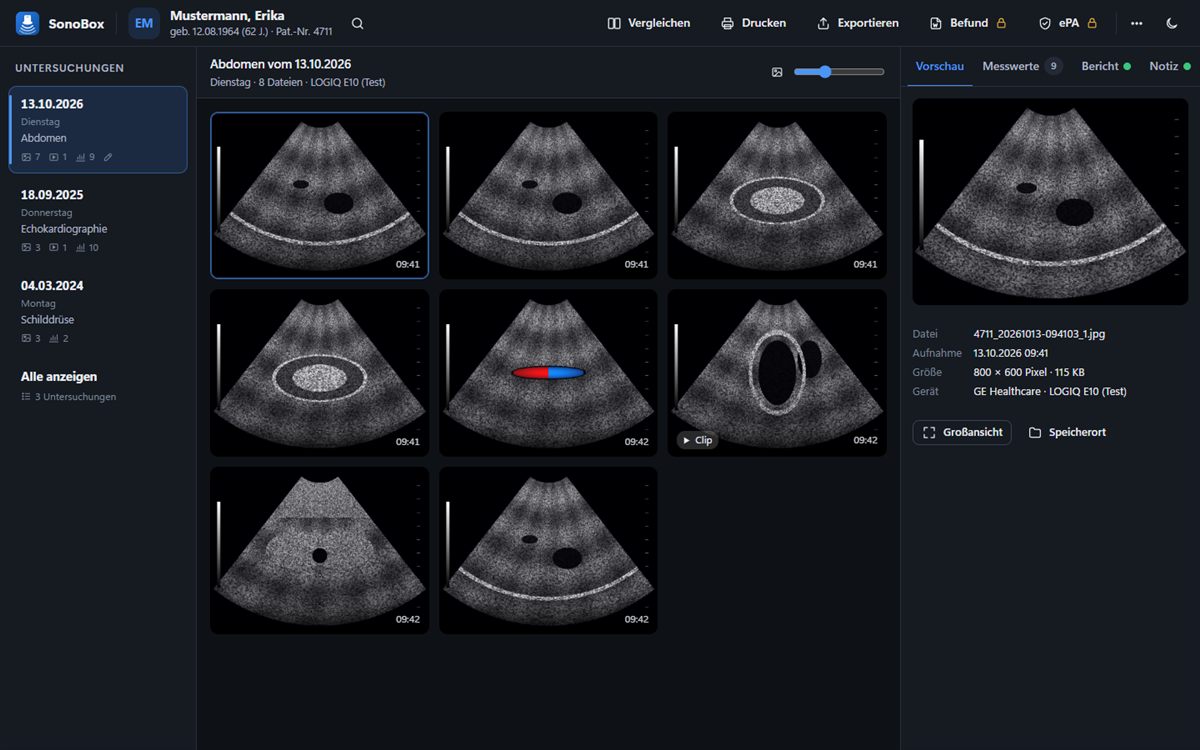Switch to the Bericht tab
Image resolution: width=1200 pixels, height=750 pixels.
pos(1106,66)
